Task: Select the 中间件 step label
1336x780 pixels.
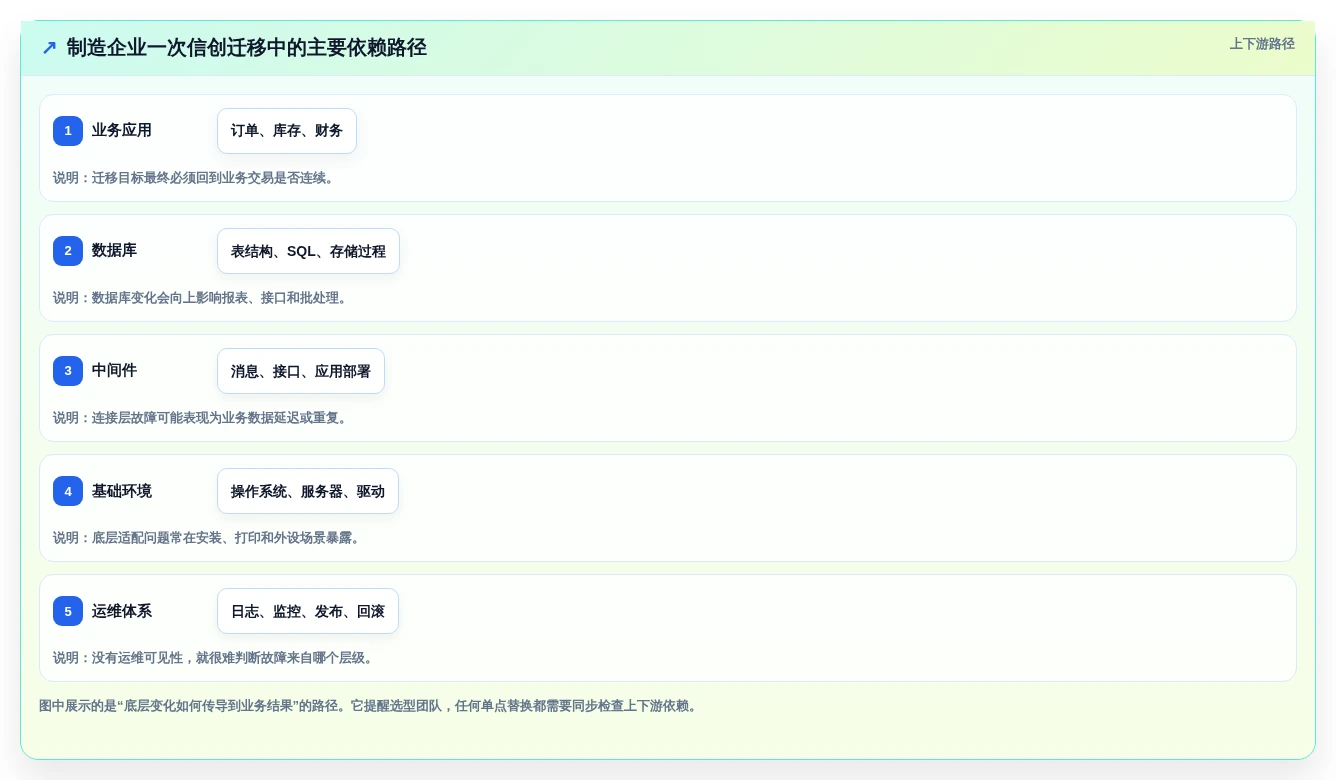Action: pos(114,370)
